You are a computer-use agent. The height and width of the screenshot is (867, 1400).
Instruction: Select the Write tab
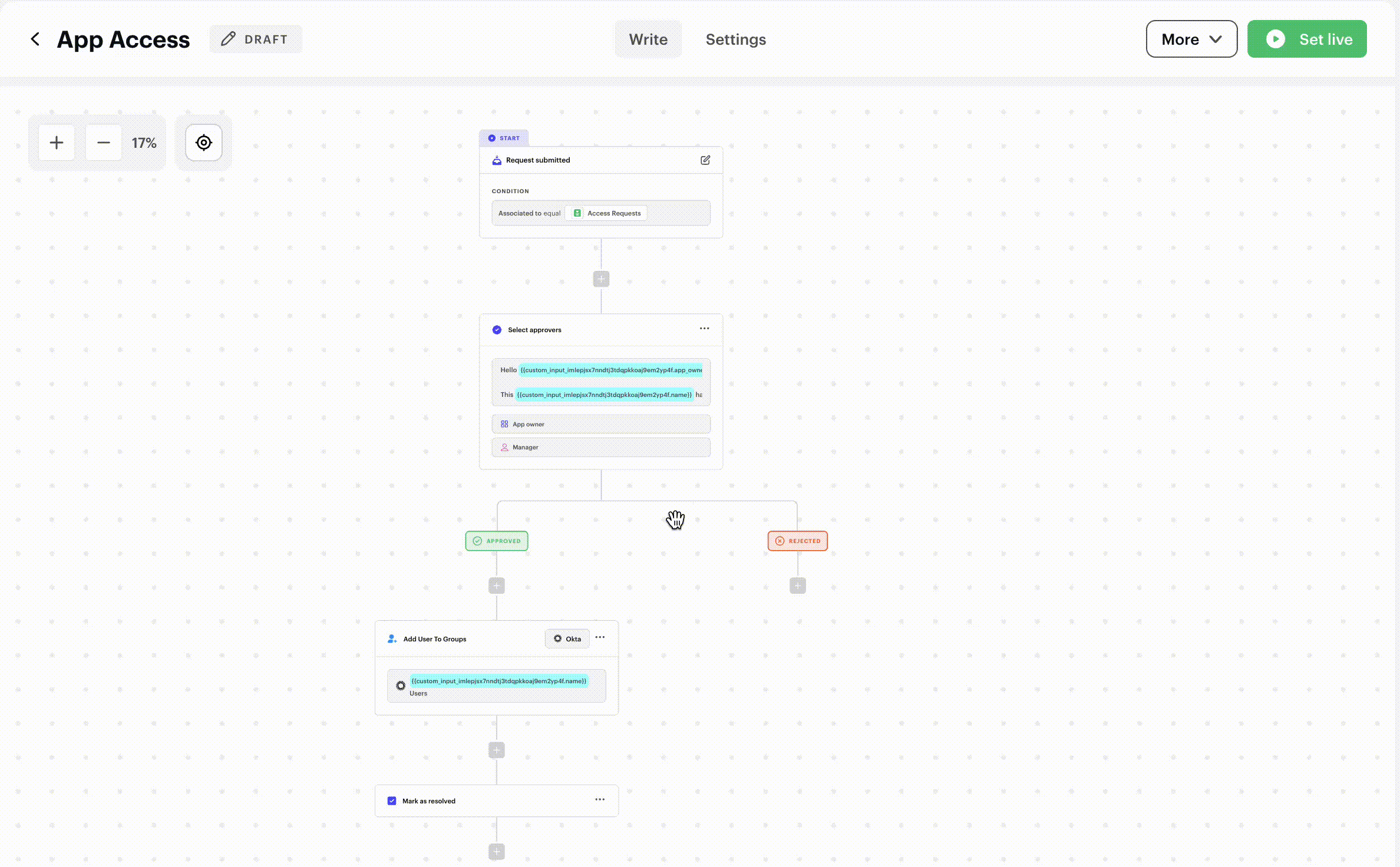[648, 39]
